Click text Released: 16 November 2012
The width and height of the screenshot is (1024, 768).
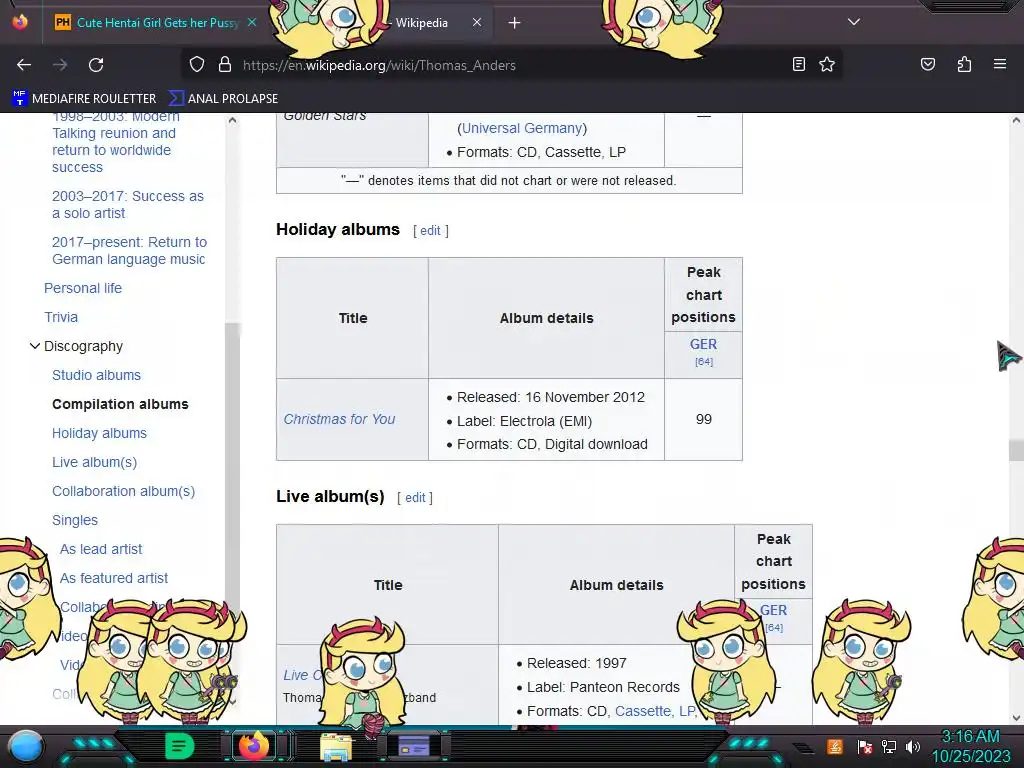[551, 397]
